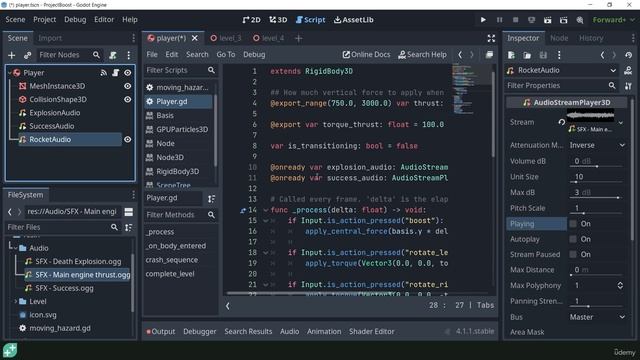Toggle visibility of the RocketAudio node
640x360 pixels.
[128, 140]
